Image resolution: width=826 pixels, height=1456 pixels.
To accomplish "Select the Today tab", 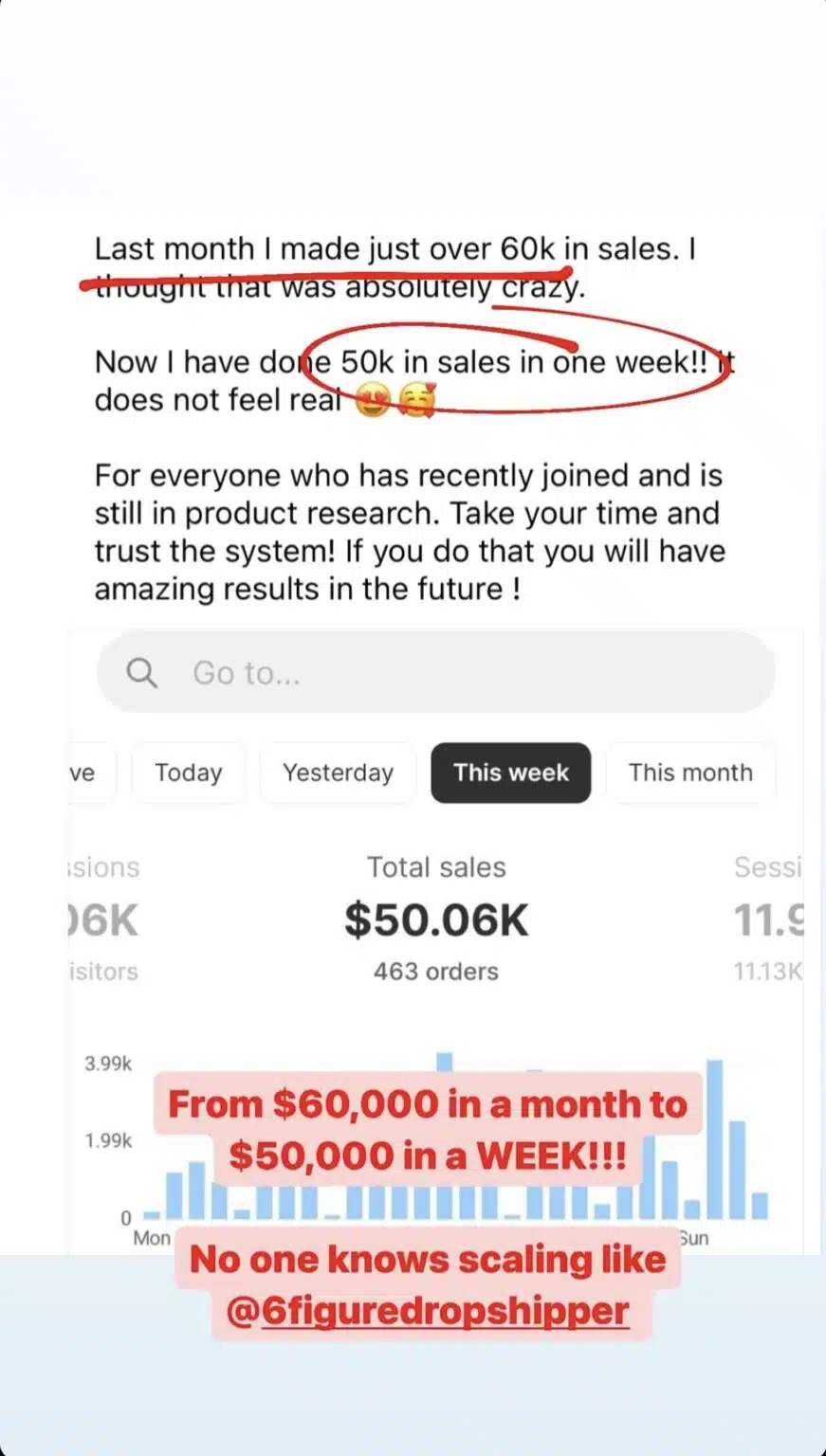I will pos(189,773).
